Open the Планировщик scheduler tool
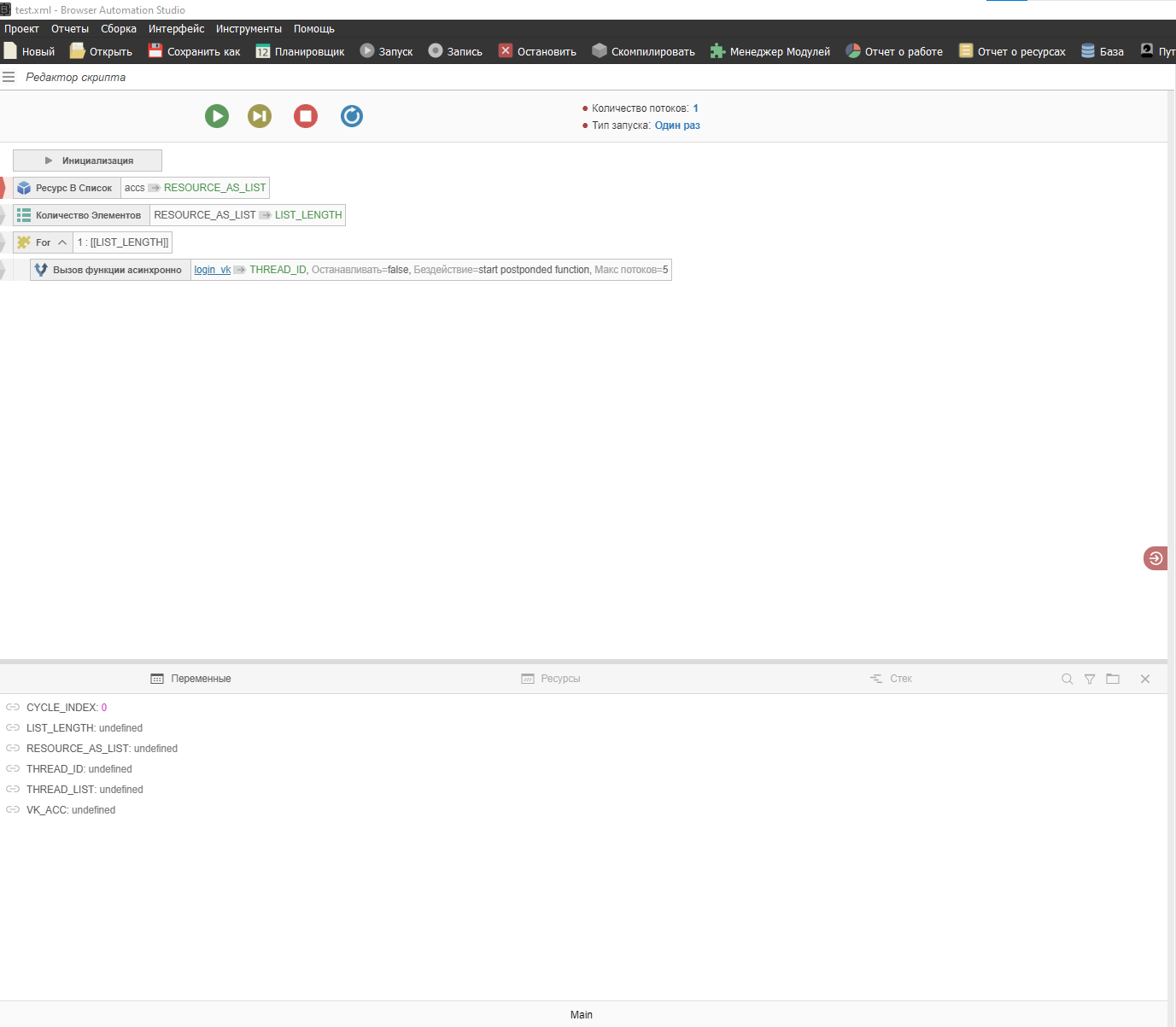This screenshot has height=1027, width=1176. coord(300,51)
